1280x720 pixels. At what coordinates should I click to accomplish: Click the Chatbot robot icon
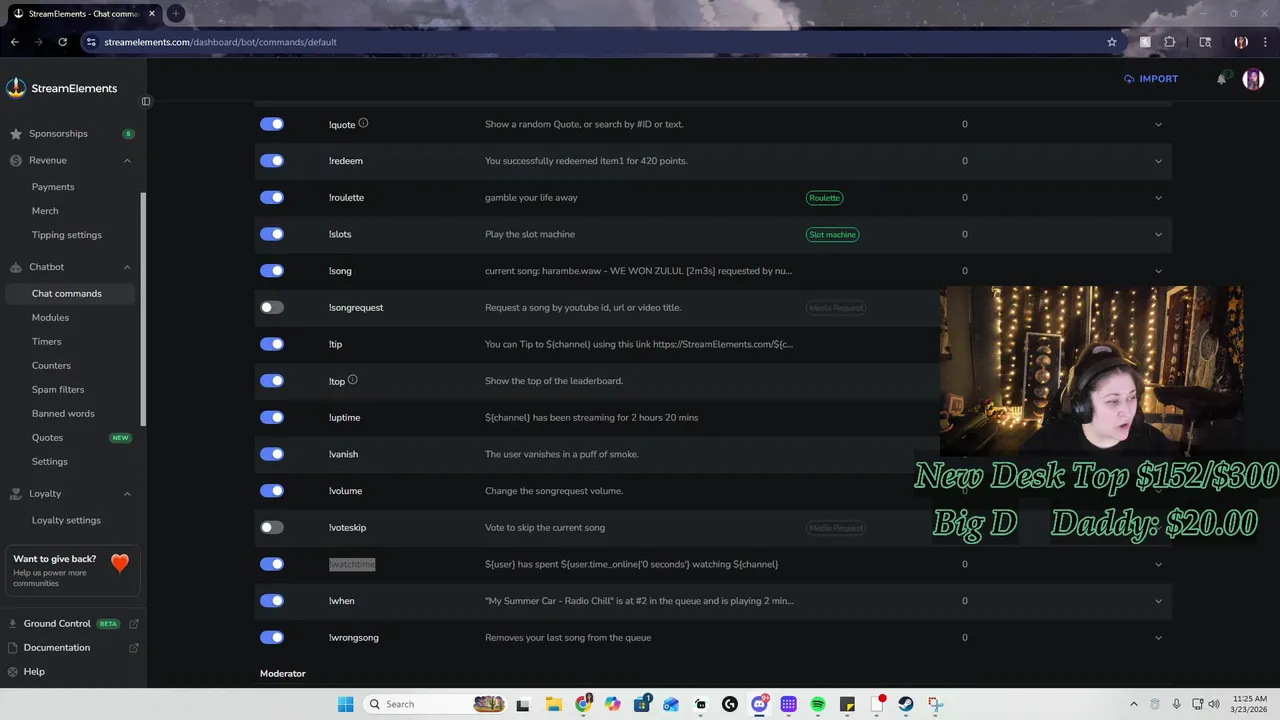[x=16, y=267]
